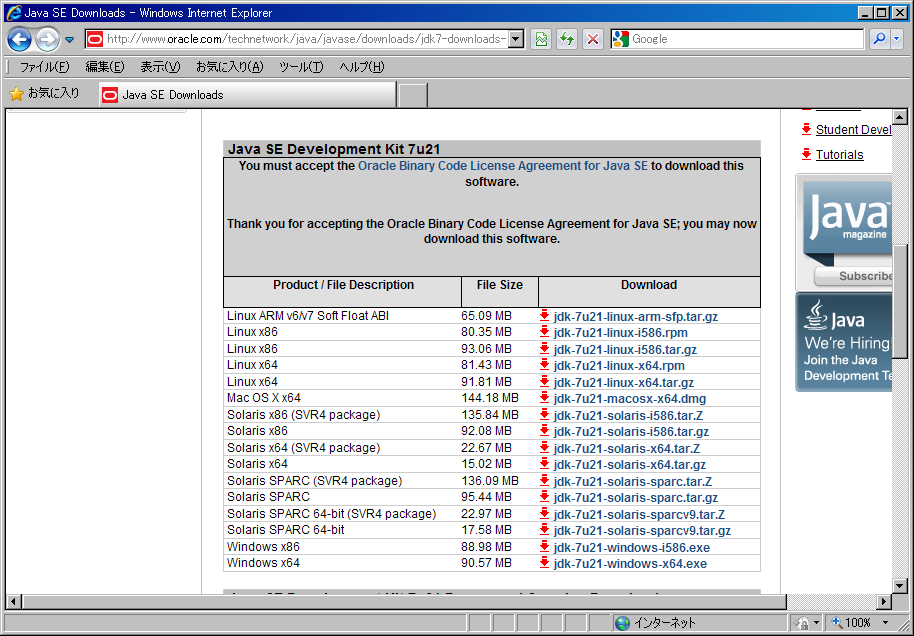Open the お気に入り(A) menu
Viewport: 914px width, 636px height.
230,67
